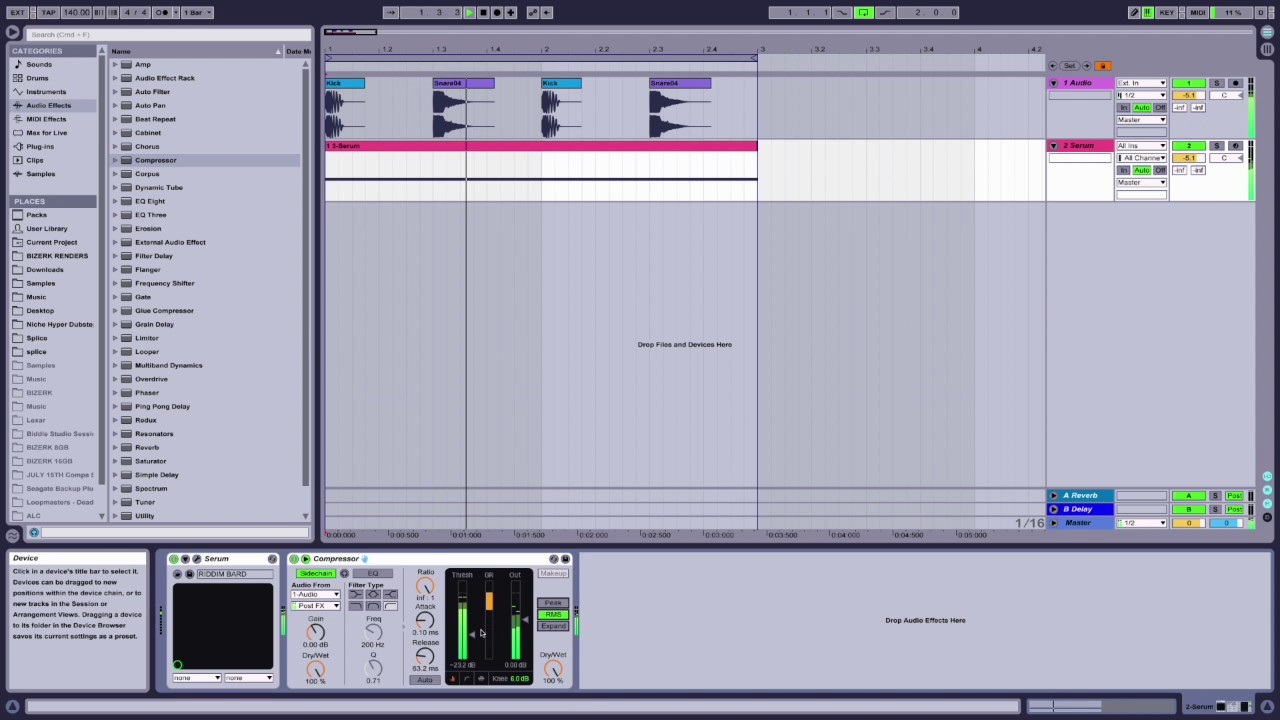Click the Stop button in transport bar
This screenshot has height=720, width=1280.
483,12
